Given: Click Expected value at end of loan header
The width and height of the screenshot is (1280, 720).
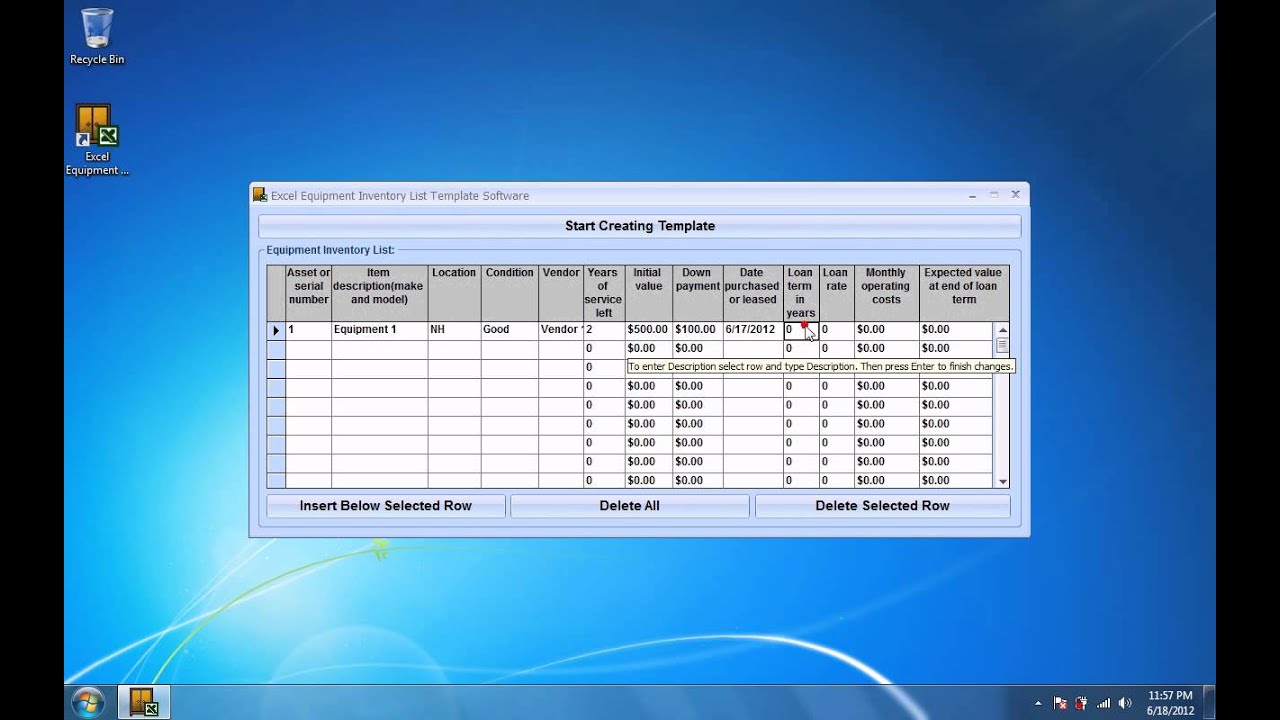Looking at the screenshot, I should click(x=964, y=293).
